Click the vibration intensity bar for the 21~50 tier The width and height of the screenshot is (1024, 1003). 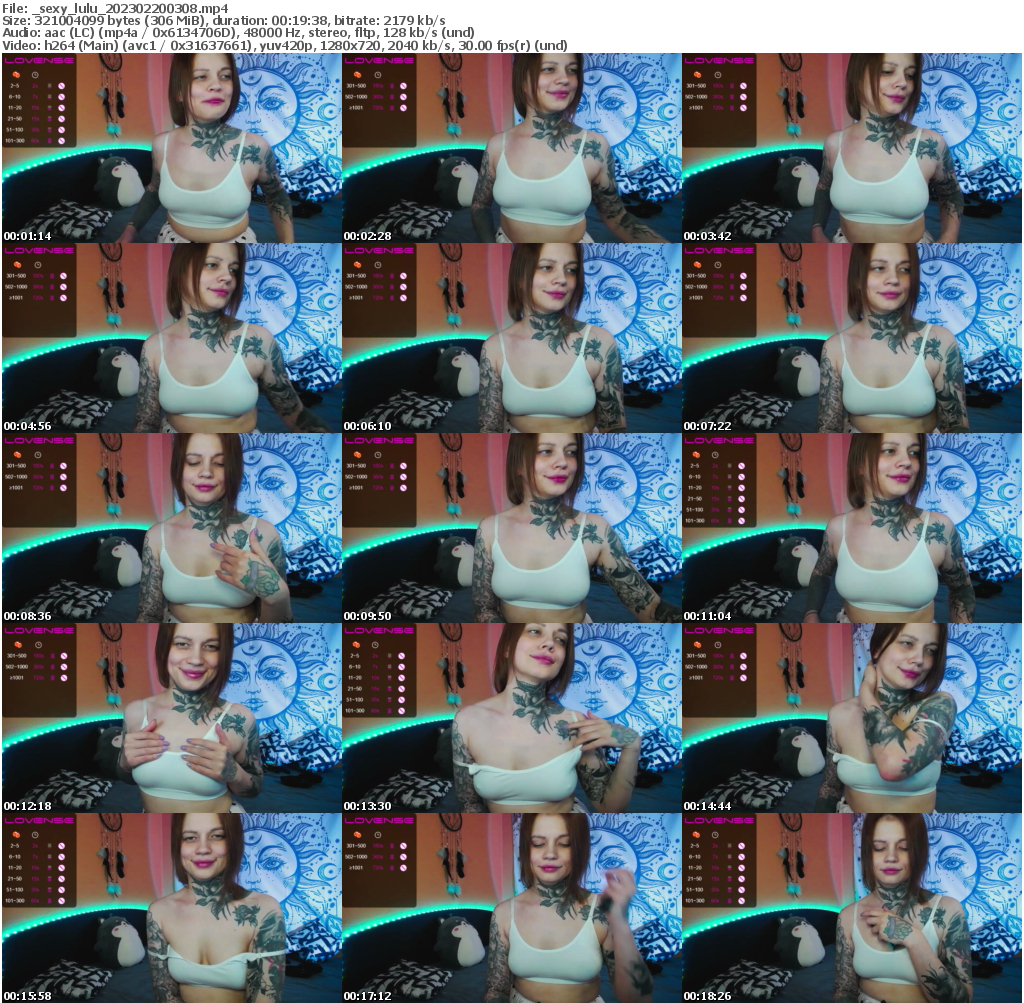[49, 119]
